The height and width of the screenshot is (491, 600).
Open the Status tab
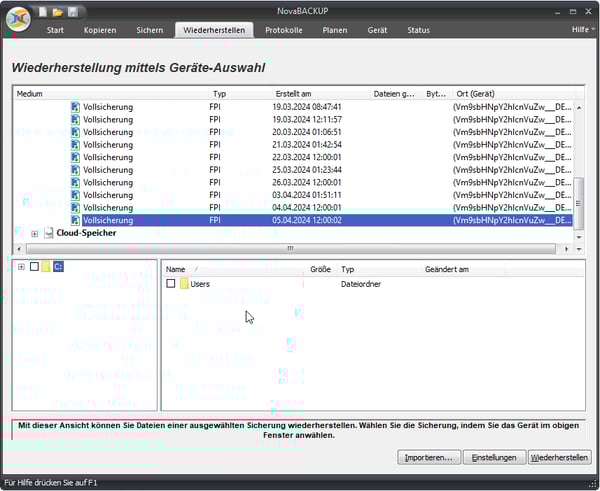[418, 30]
